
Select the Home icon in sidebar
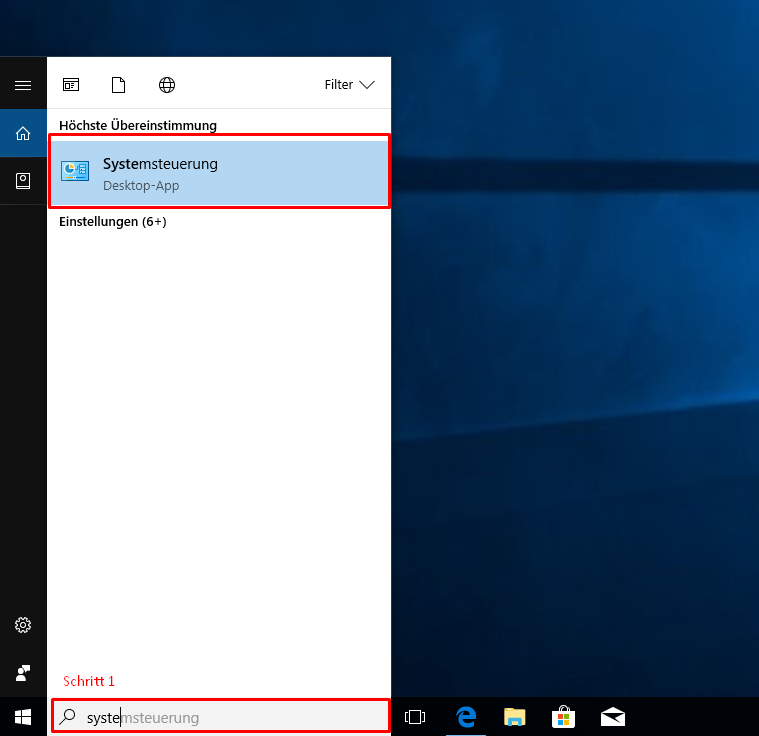[x=23, y=133]
